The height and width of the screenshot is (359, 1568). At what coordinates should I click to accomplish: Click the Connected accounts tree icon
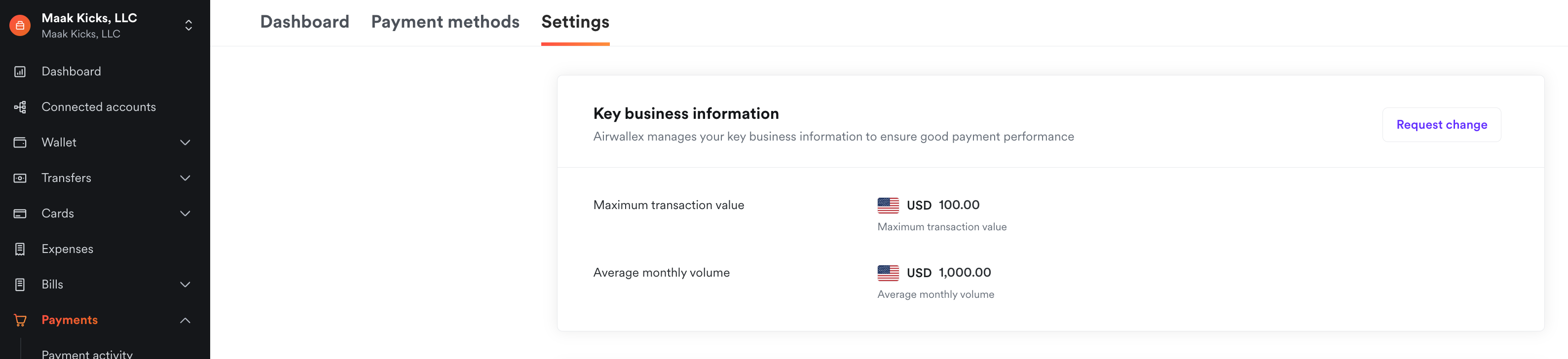point(20,107)
